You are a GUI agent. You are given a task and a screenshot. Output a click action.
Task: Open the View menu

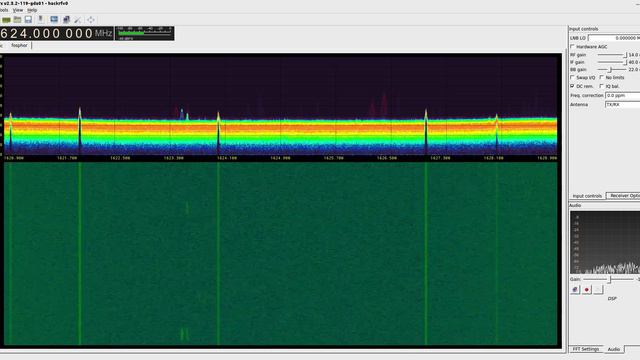pyautogui.click(x=18, y=10)
